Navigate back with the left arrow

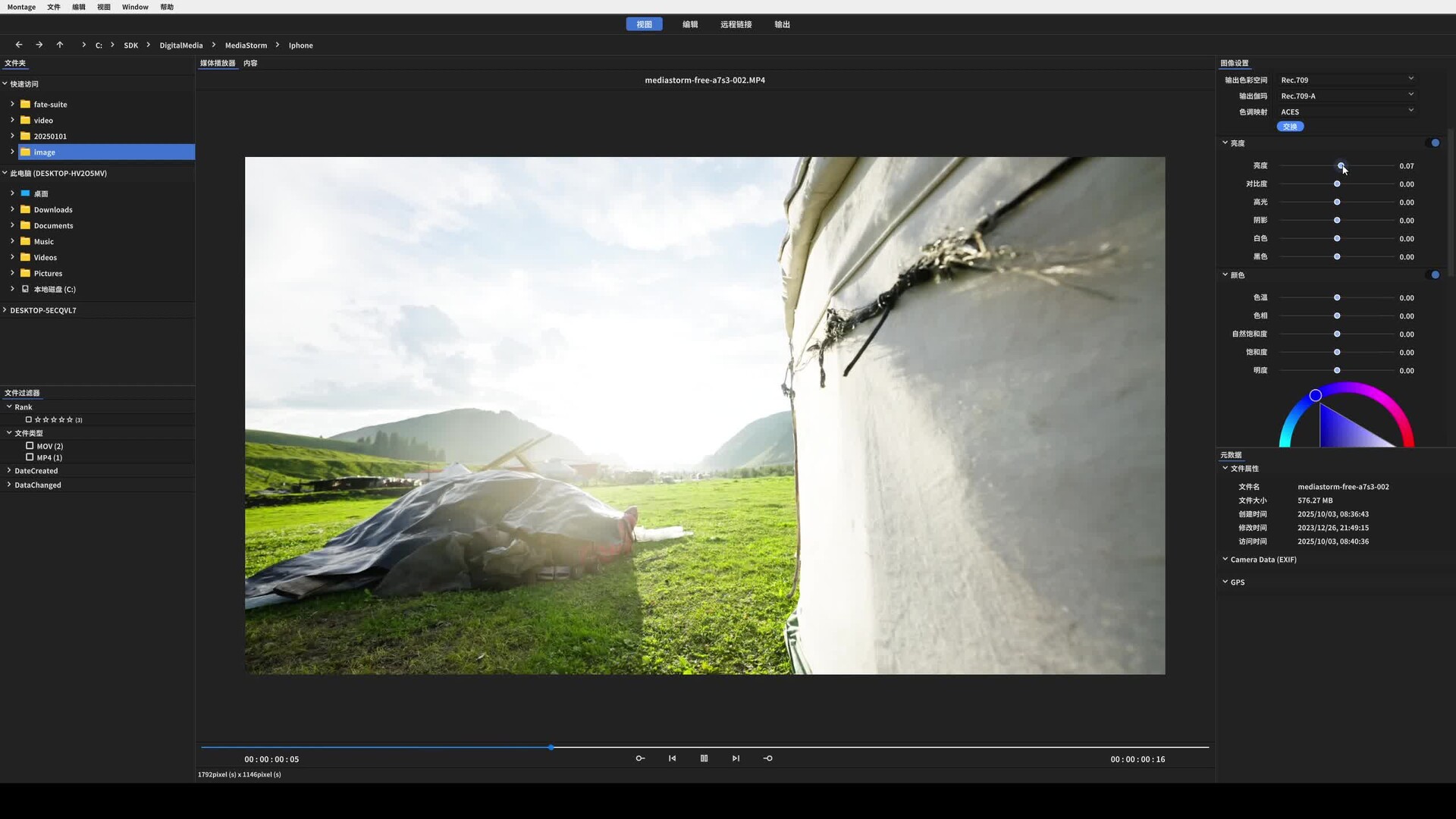click(x=19, y=45)
